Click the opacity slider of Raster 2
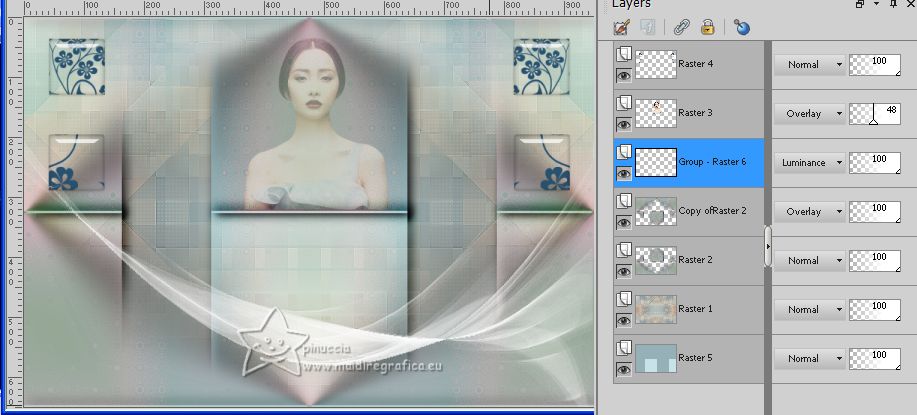Image resolution: width=917 pixels, height=415 pixels. click(875, 261)
